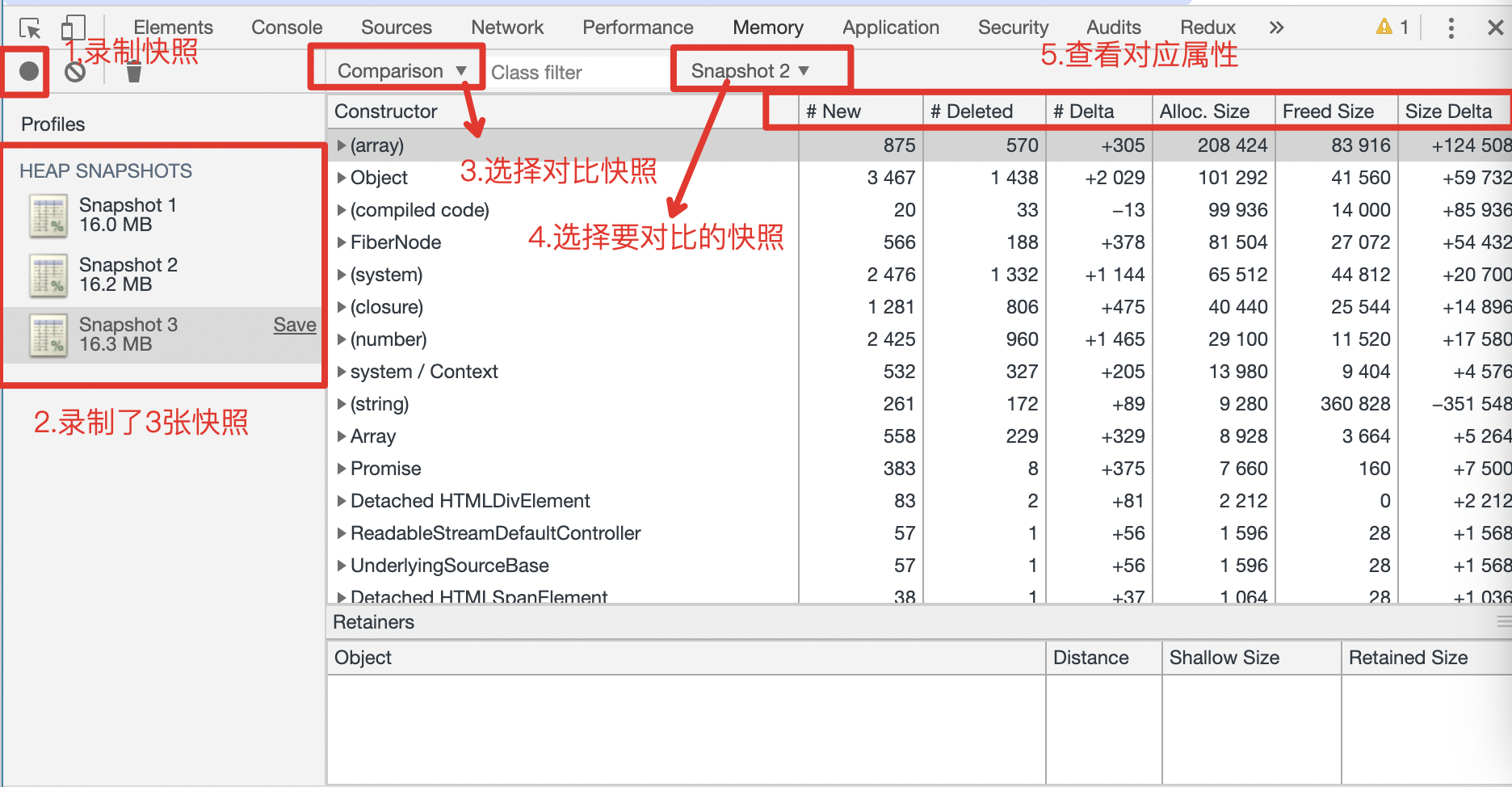This screenshot has width=1512, height=787.
Task: Click the Distance column header
Action: click(1104, 658)
